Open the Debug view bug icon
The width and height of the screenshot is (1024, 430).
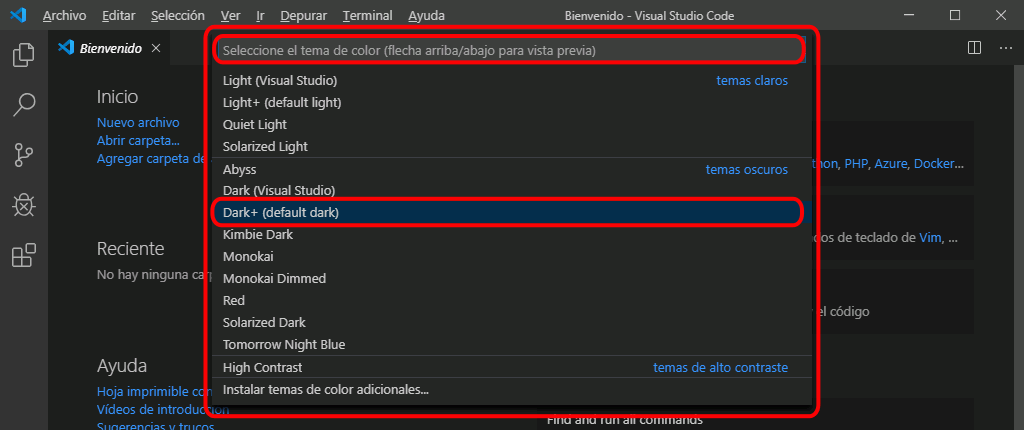coord(24,205)
